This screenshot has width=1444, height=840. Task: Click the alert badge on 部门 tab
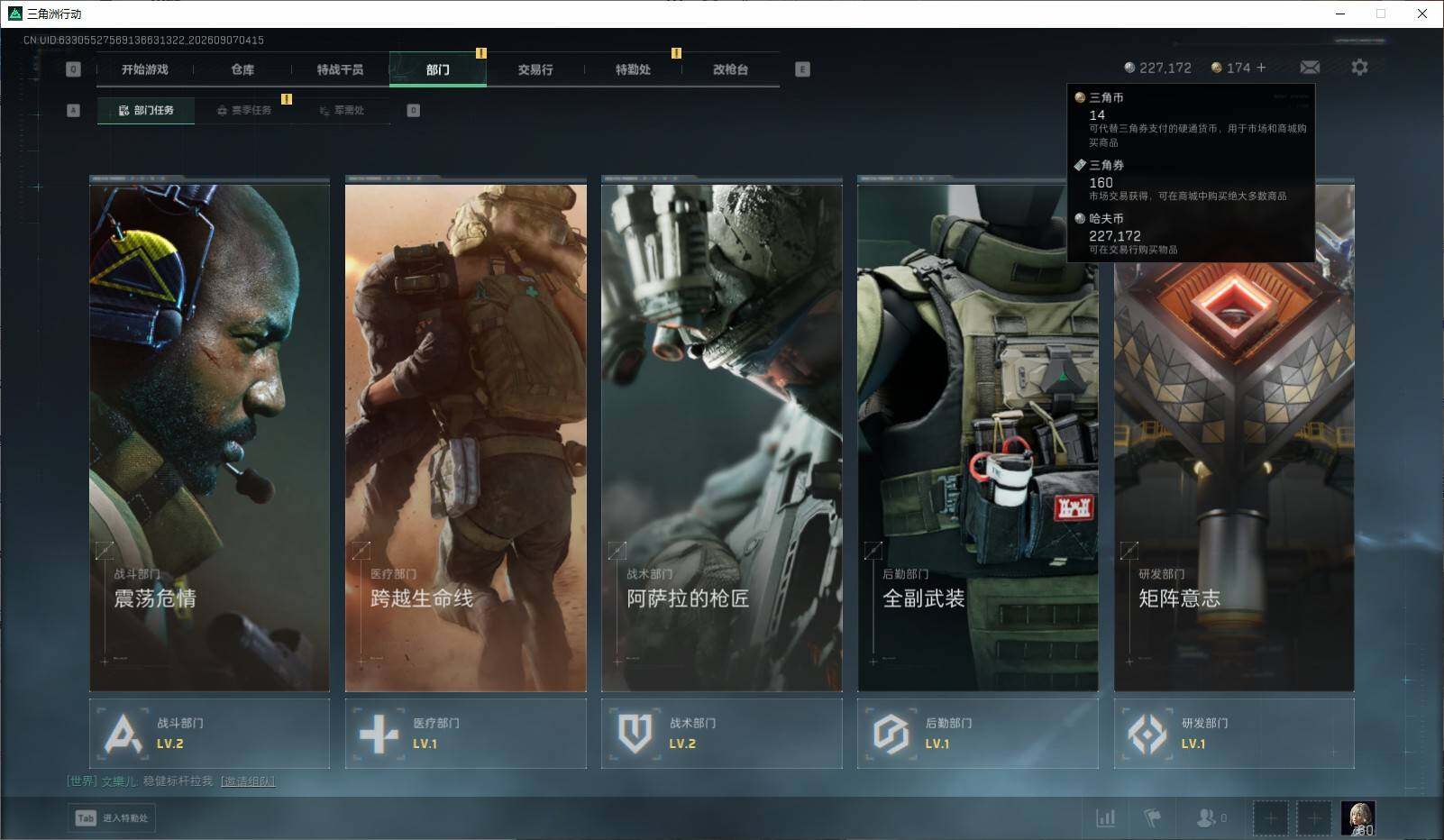pyautogui.click(x=481, y=53)
